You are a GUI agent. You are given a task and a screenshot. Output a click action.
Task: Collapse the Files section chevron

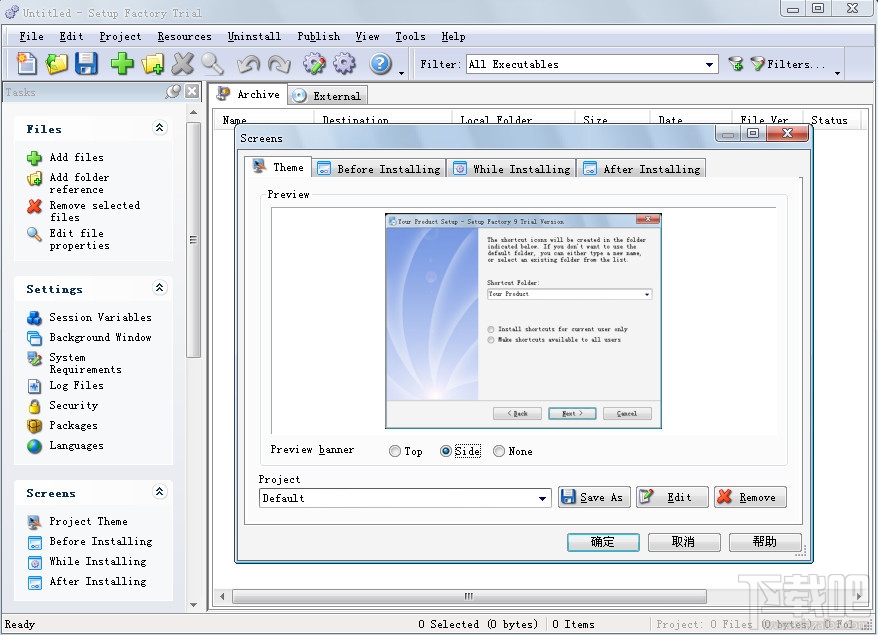point(160,128)
